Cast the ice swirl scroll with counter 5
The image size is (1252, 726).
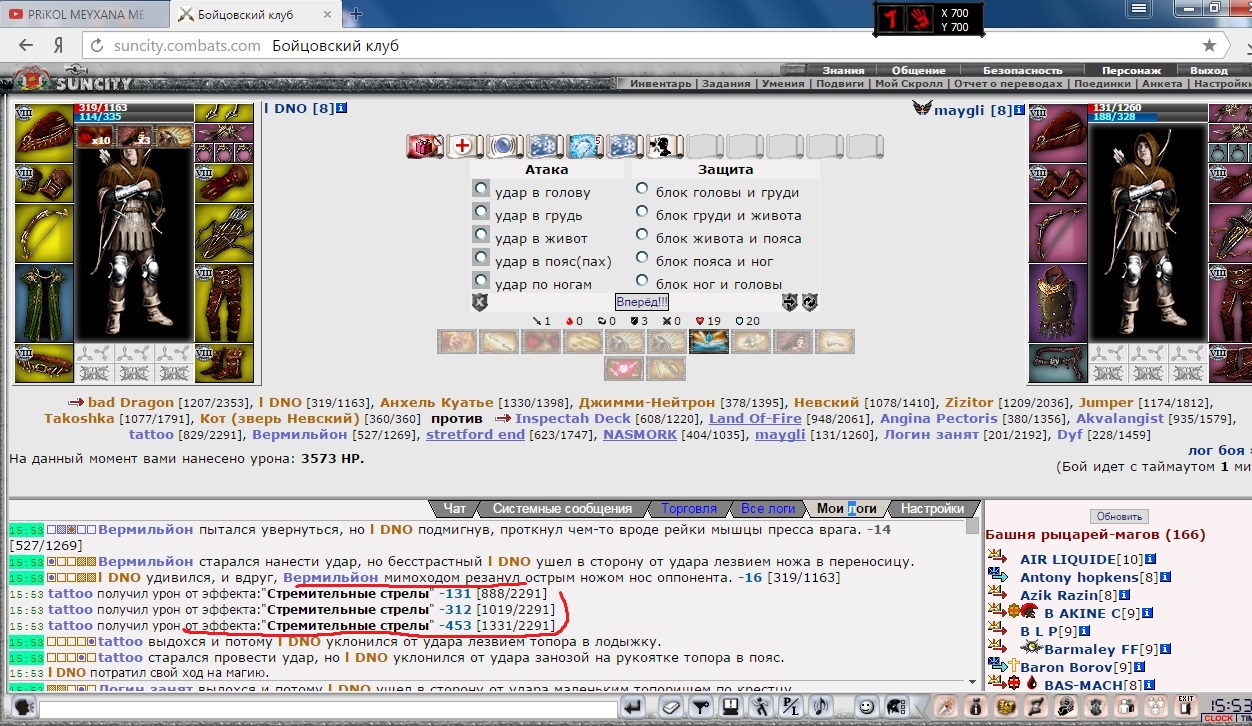point(584,146)
